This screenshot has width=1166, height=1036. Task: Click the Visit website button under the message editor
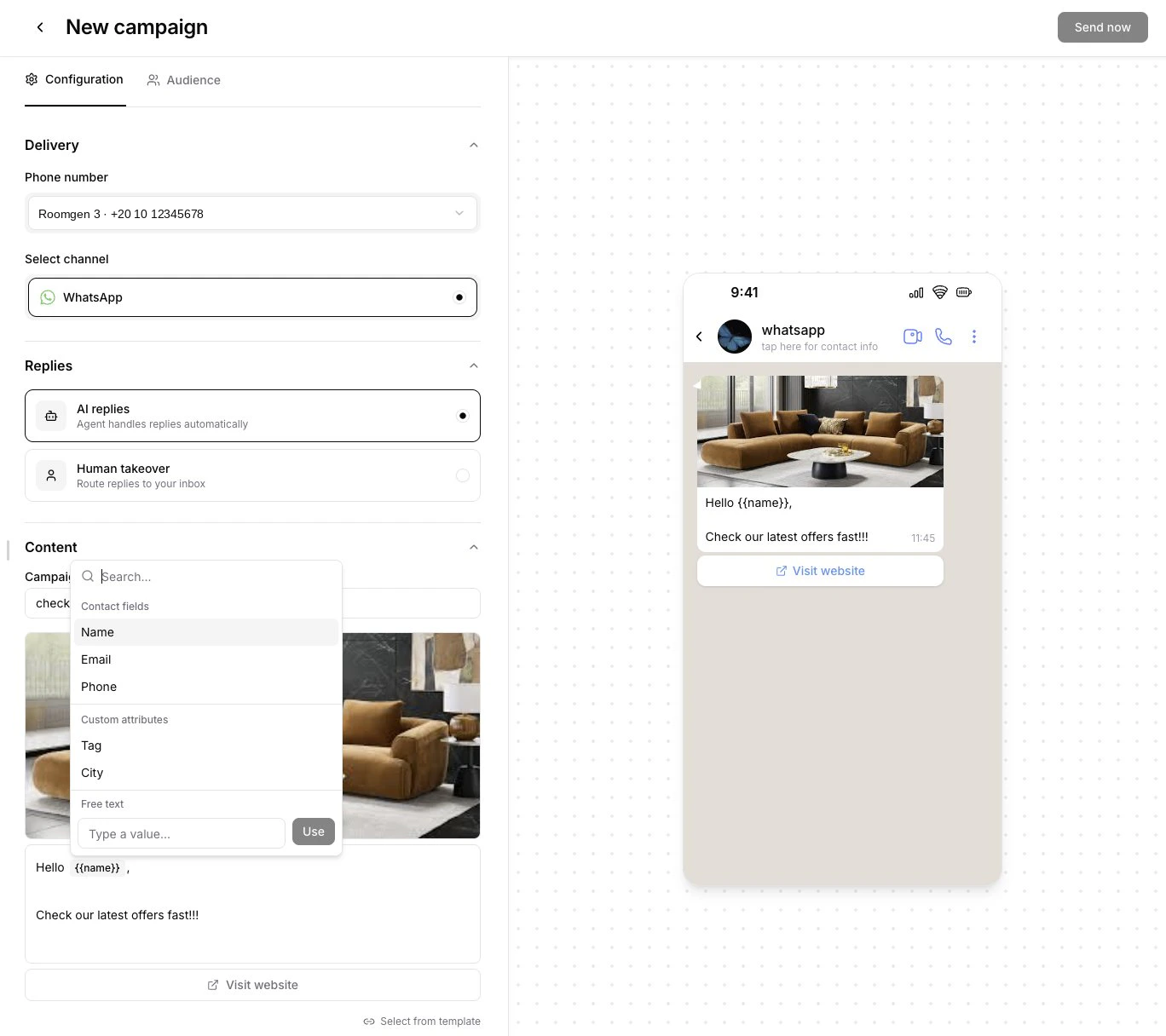(252, 985)
